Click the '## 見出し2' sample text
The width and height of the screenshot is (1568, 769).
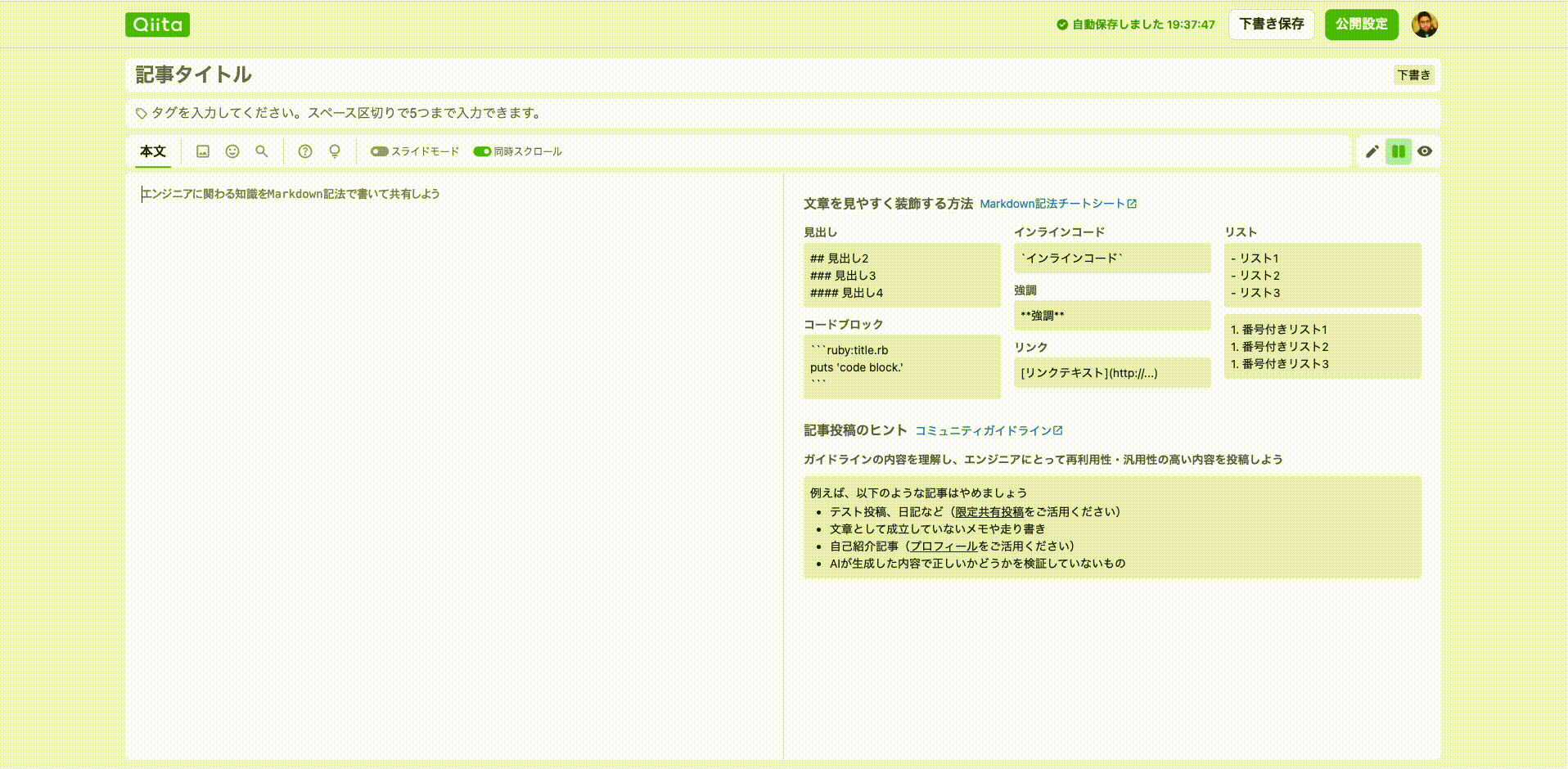tap(840, 259)
